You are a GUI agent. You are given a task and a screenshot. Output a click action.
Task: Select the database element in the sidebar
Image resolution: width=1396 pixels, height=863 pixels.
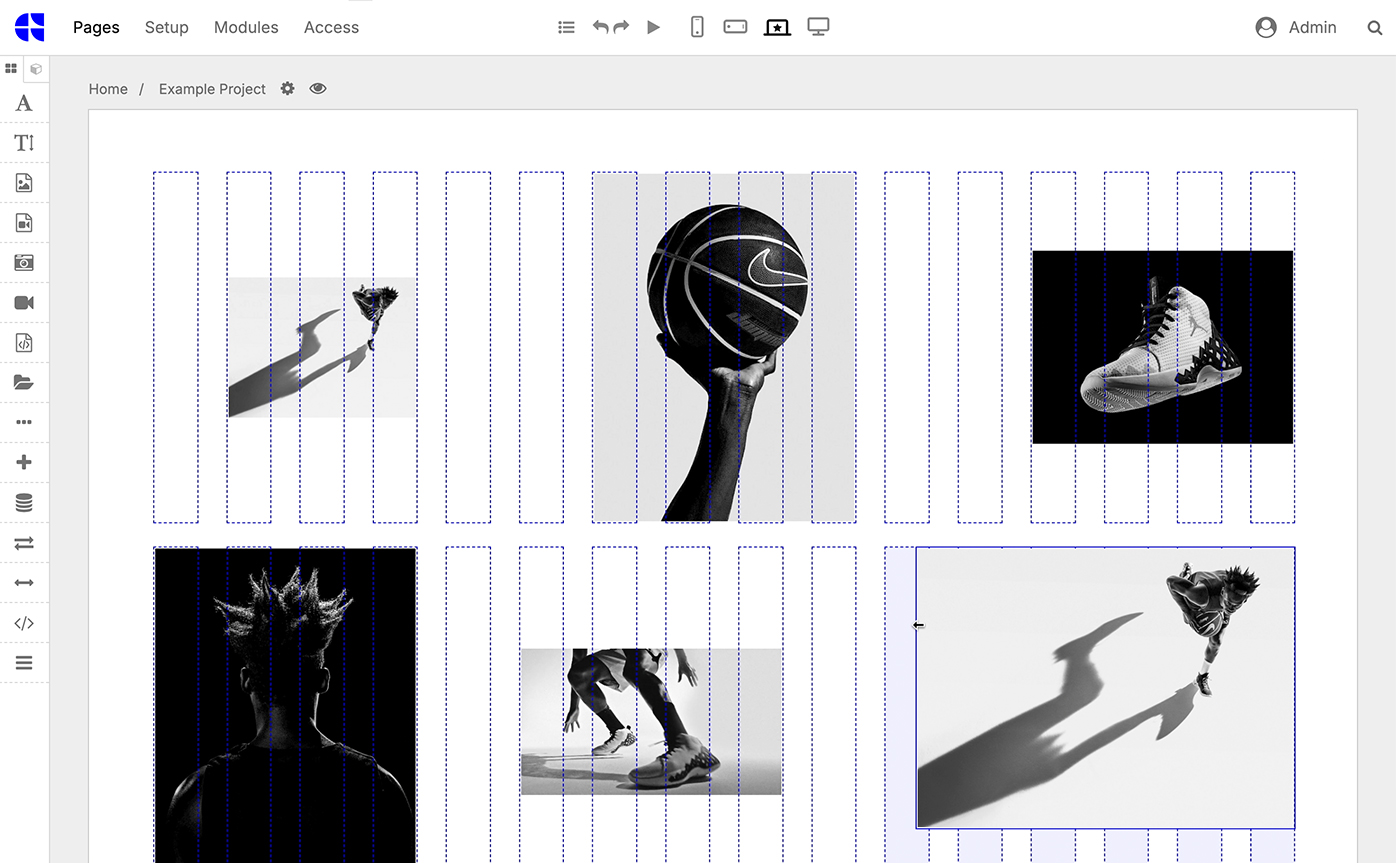click(24, 502)
